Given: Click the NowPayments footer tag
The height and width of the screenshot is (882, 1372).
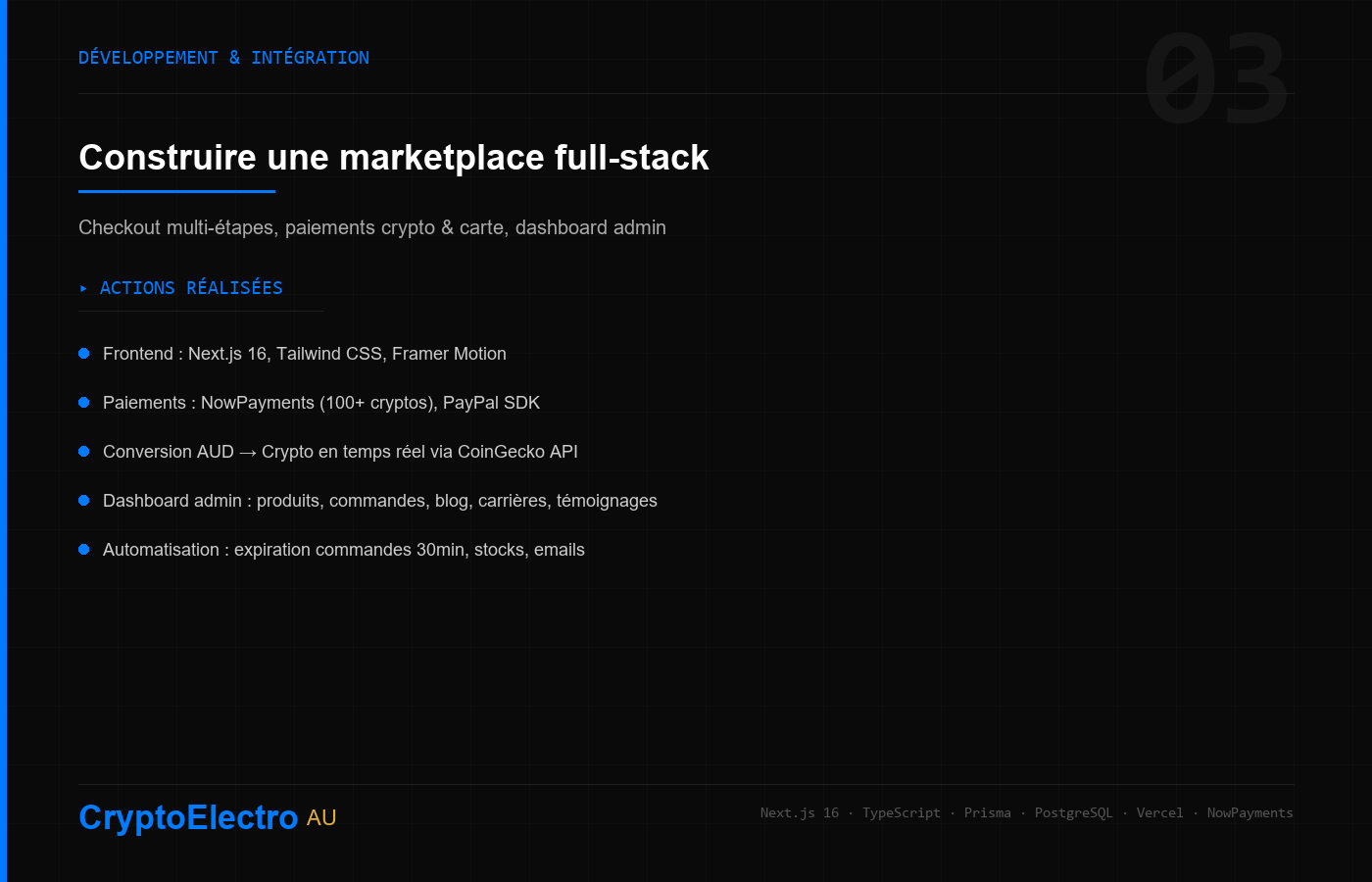Looking at the screenshot, I should pyautogui.click(x=1249, y=812).
